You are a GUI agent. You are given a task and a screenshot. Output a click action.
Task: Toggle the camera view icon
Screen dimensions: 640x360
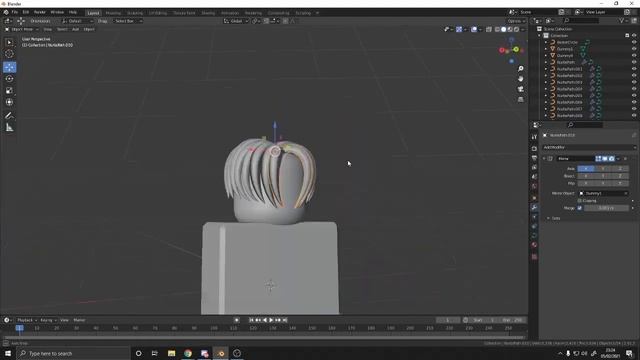pos(520,89)
